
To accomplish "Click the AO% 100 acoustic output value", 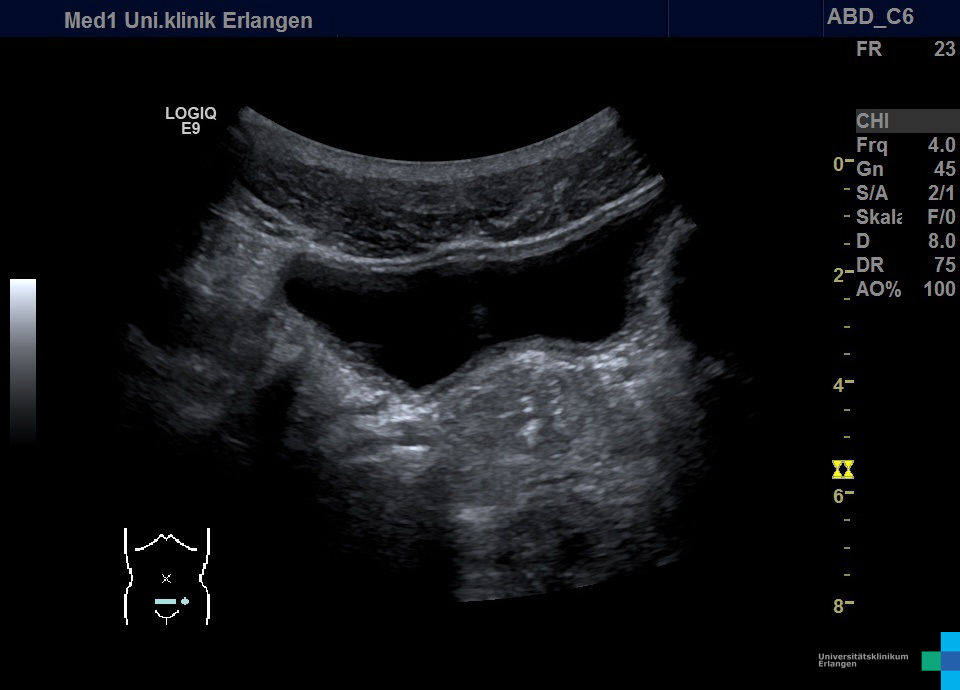I will 905,290.
